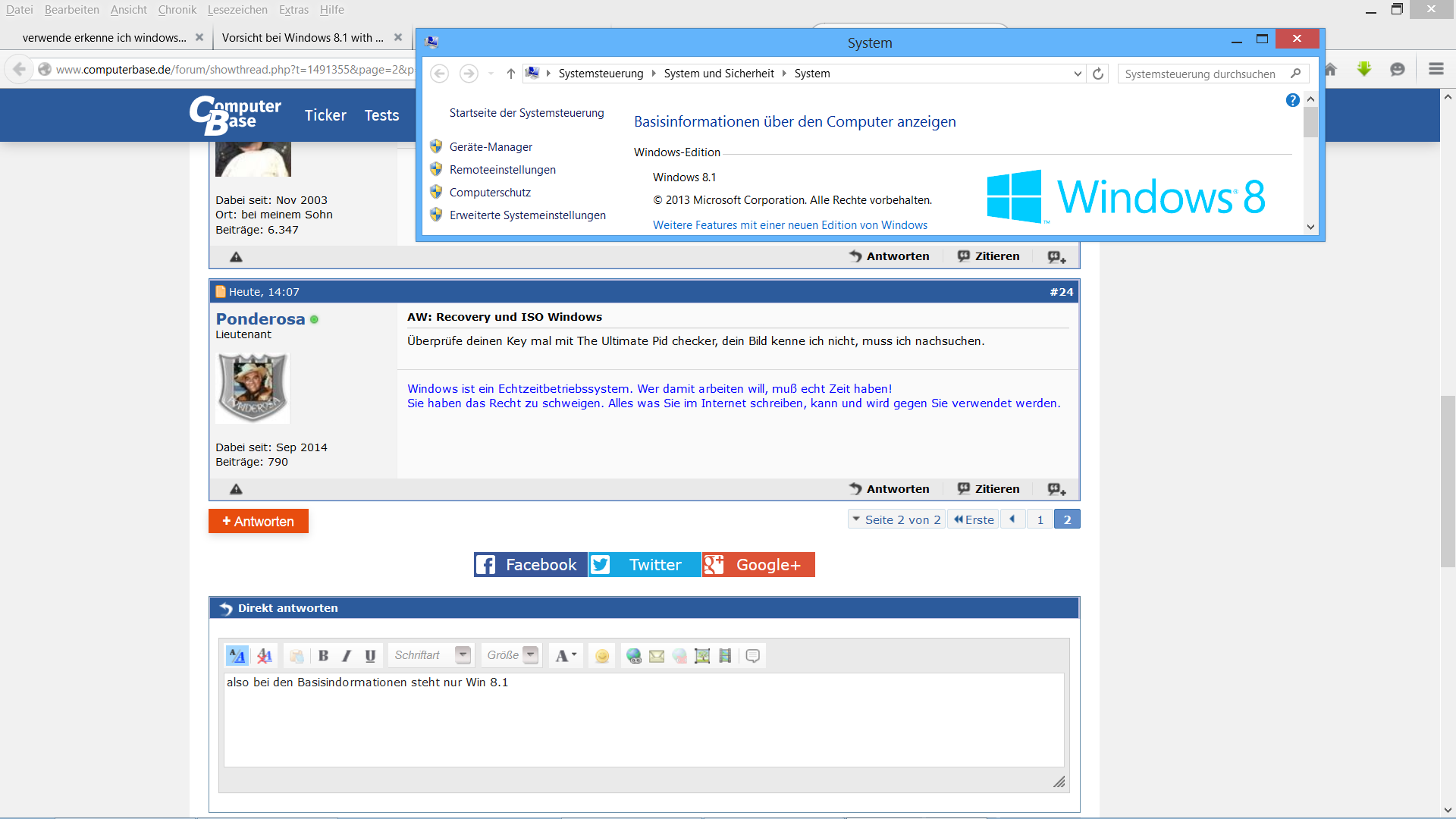The image size is (1456, 819).
Task: Open the text color dropdown
Action: click(566, 656)
